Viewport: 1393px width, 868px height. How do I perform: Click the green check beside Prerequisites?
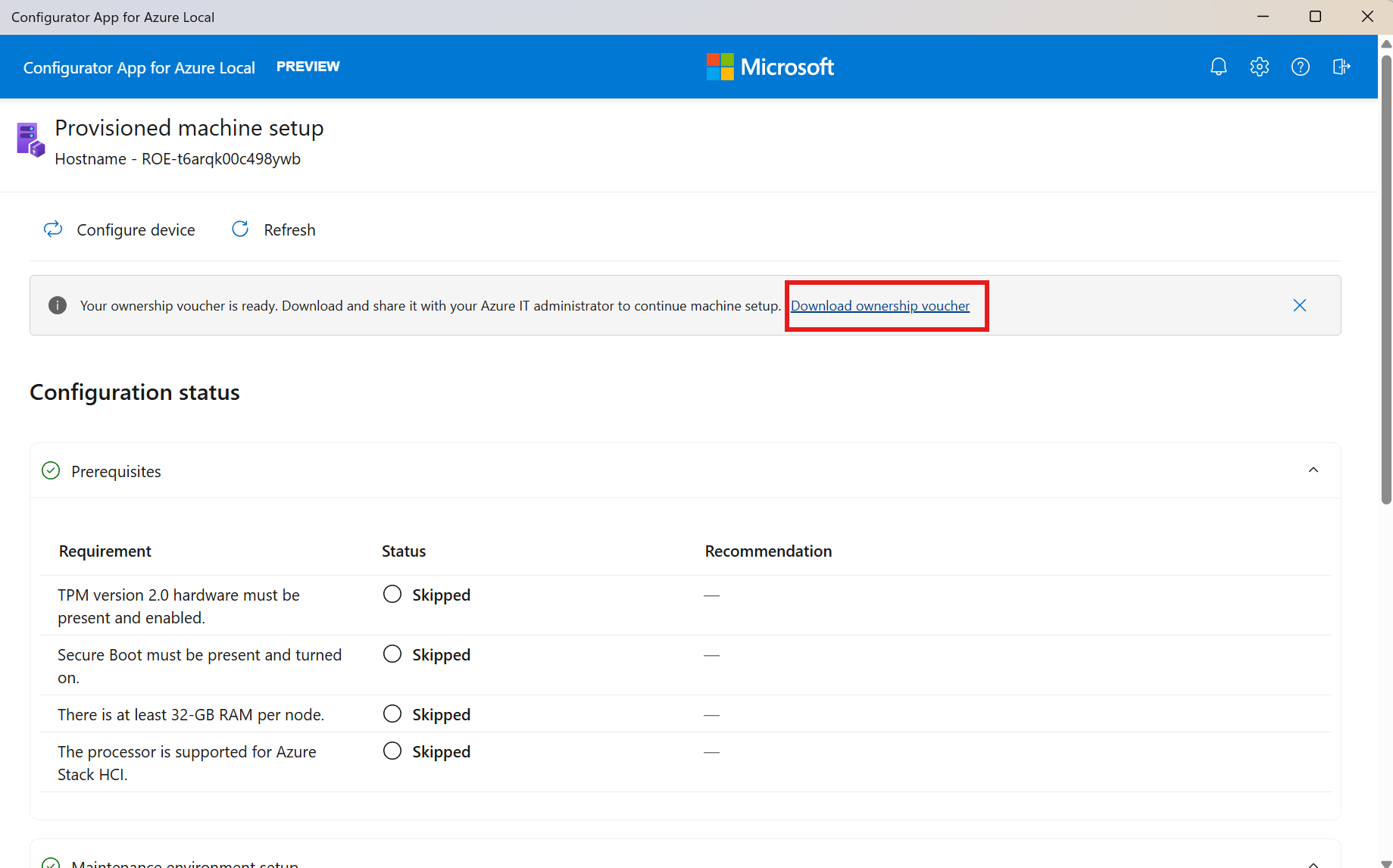[51, 470]
